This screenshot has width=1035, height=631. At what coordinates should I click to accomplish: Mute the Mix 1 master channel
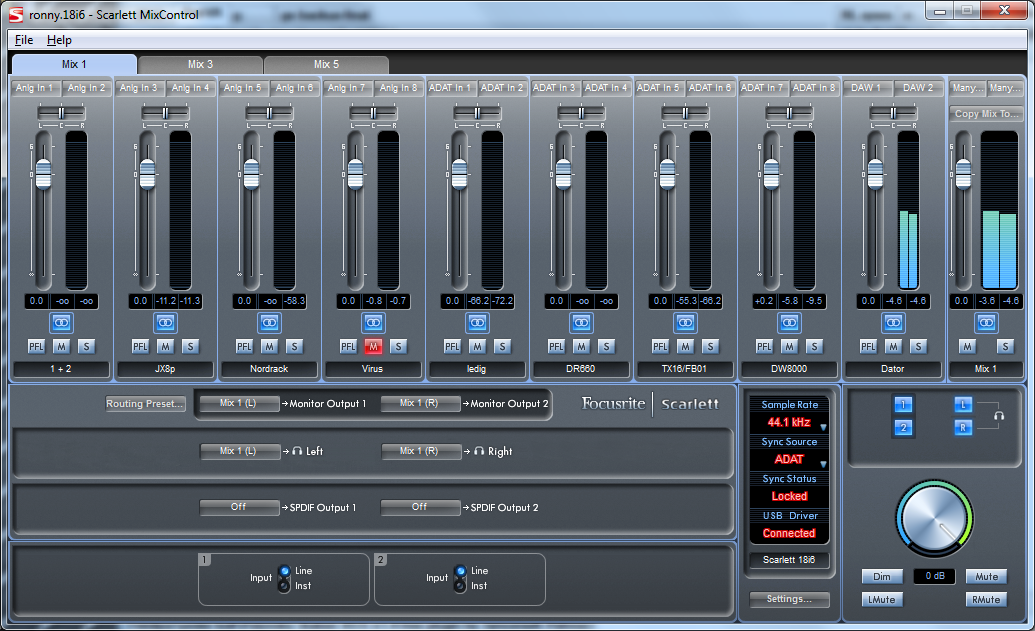[x=967, y=347]
